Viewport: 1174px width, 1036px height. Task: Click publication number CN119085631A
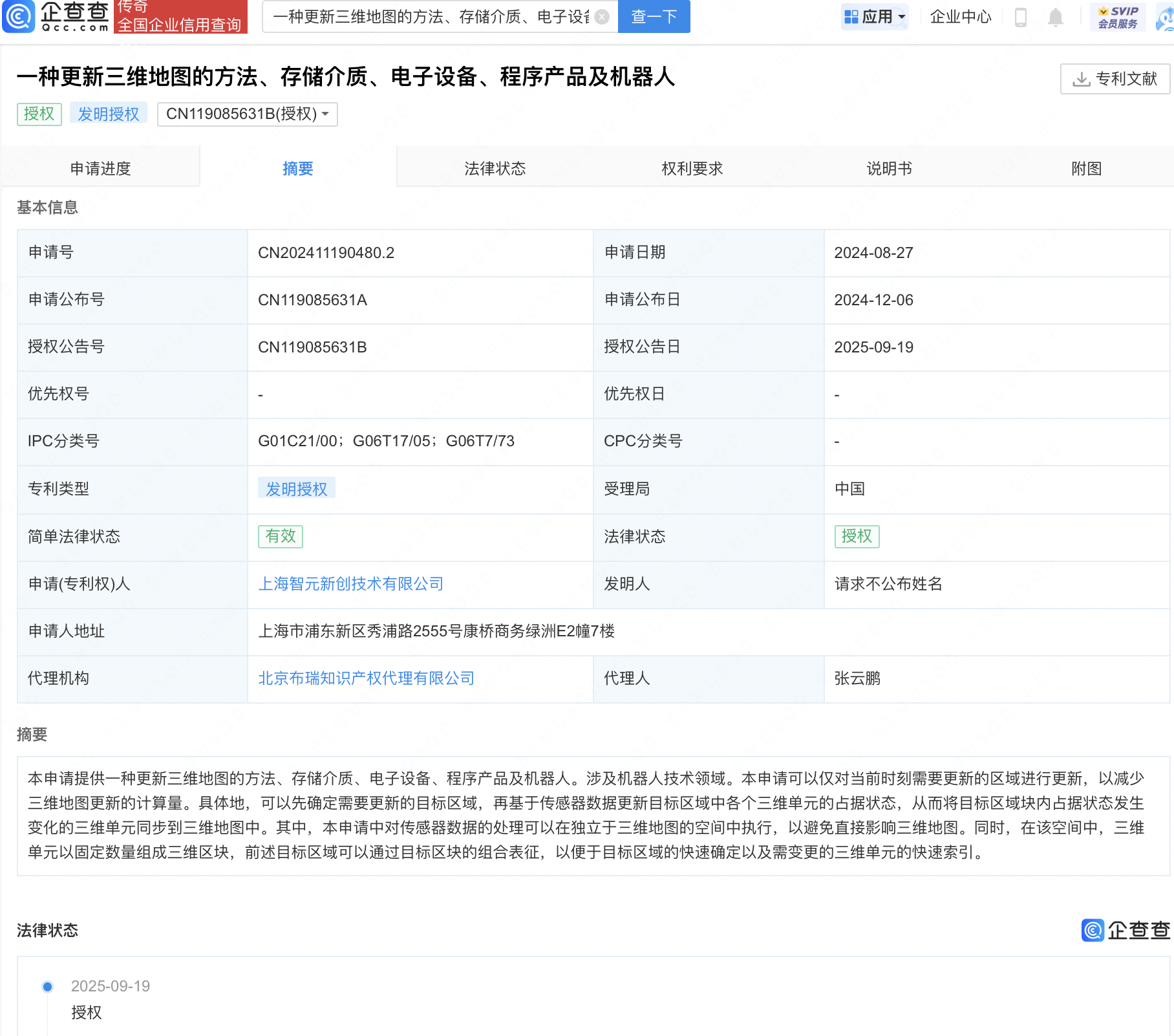[x=312, y=300]
